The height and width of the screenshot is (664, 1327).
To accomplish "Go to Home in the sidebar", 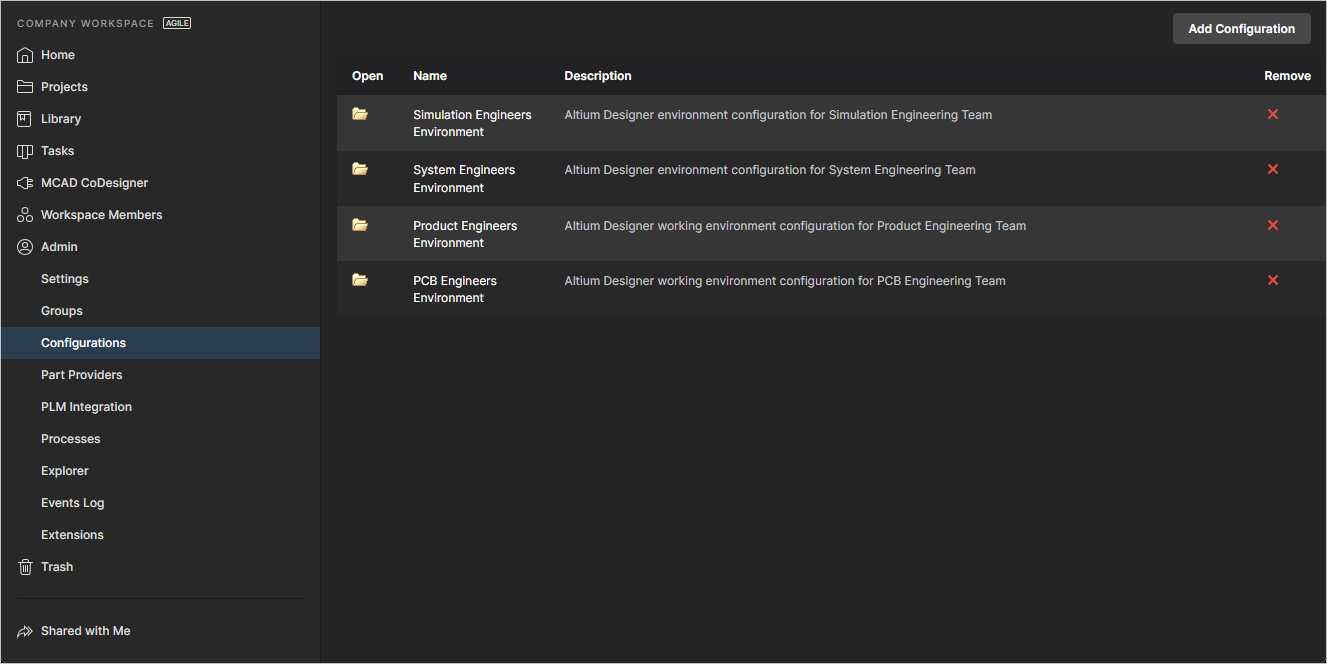I will point(58,55).
